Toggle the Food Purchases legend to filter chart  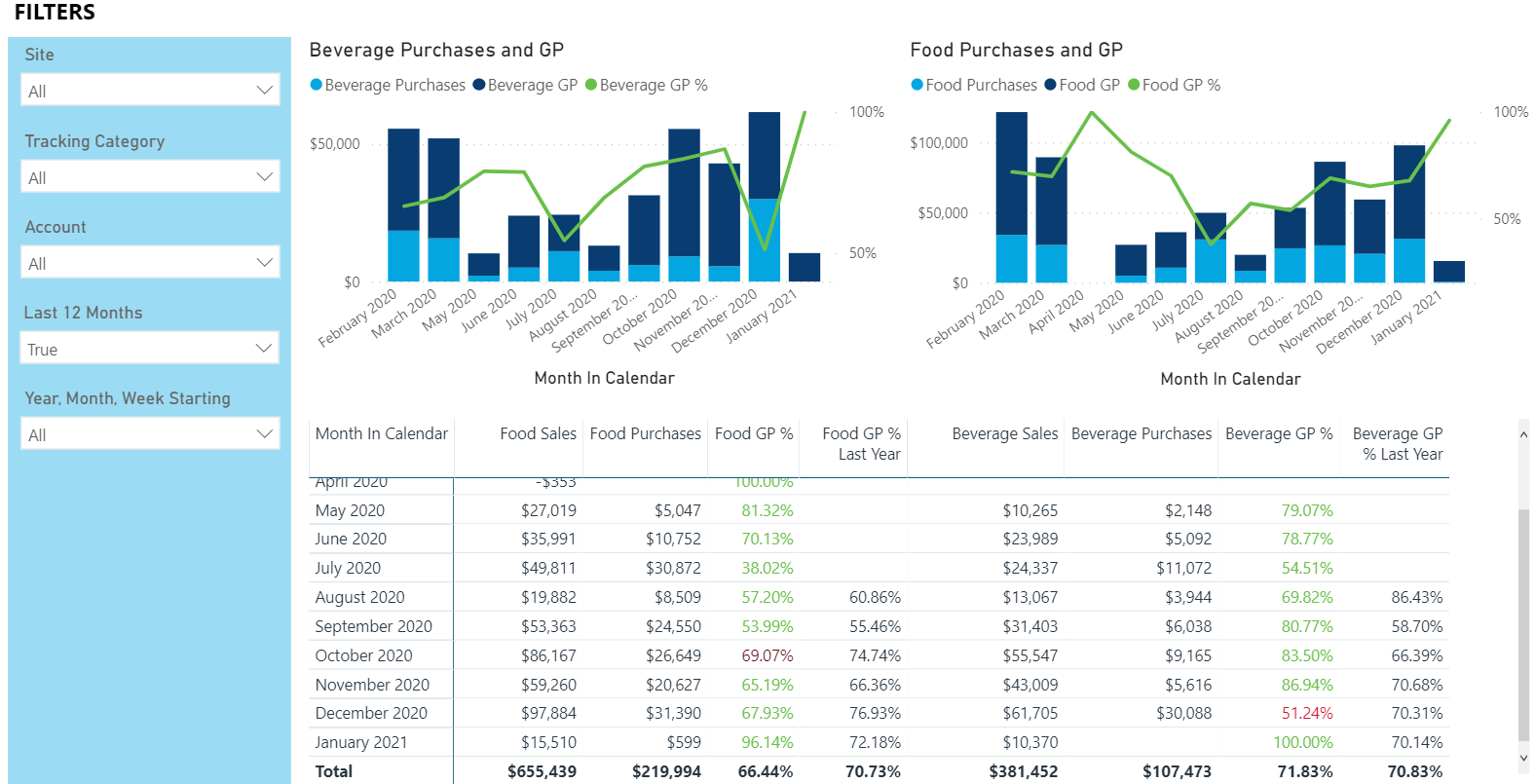pyautogui.click(x=974, y=85)
